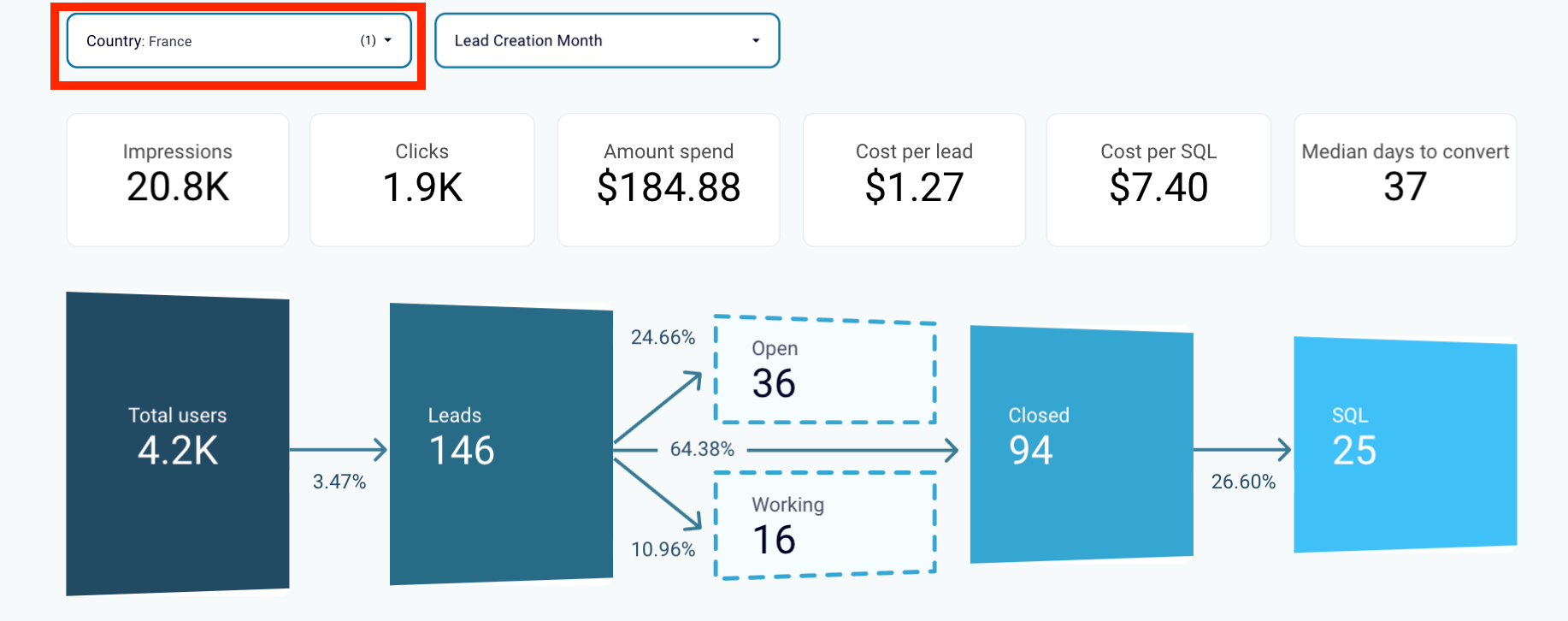
Task: Select the Leads 146 funnel block
Action: (501, 443)
